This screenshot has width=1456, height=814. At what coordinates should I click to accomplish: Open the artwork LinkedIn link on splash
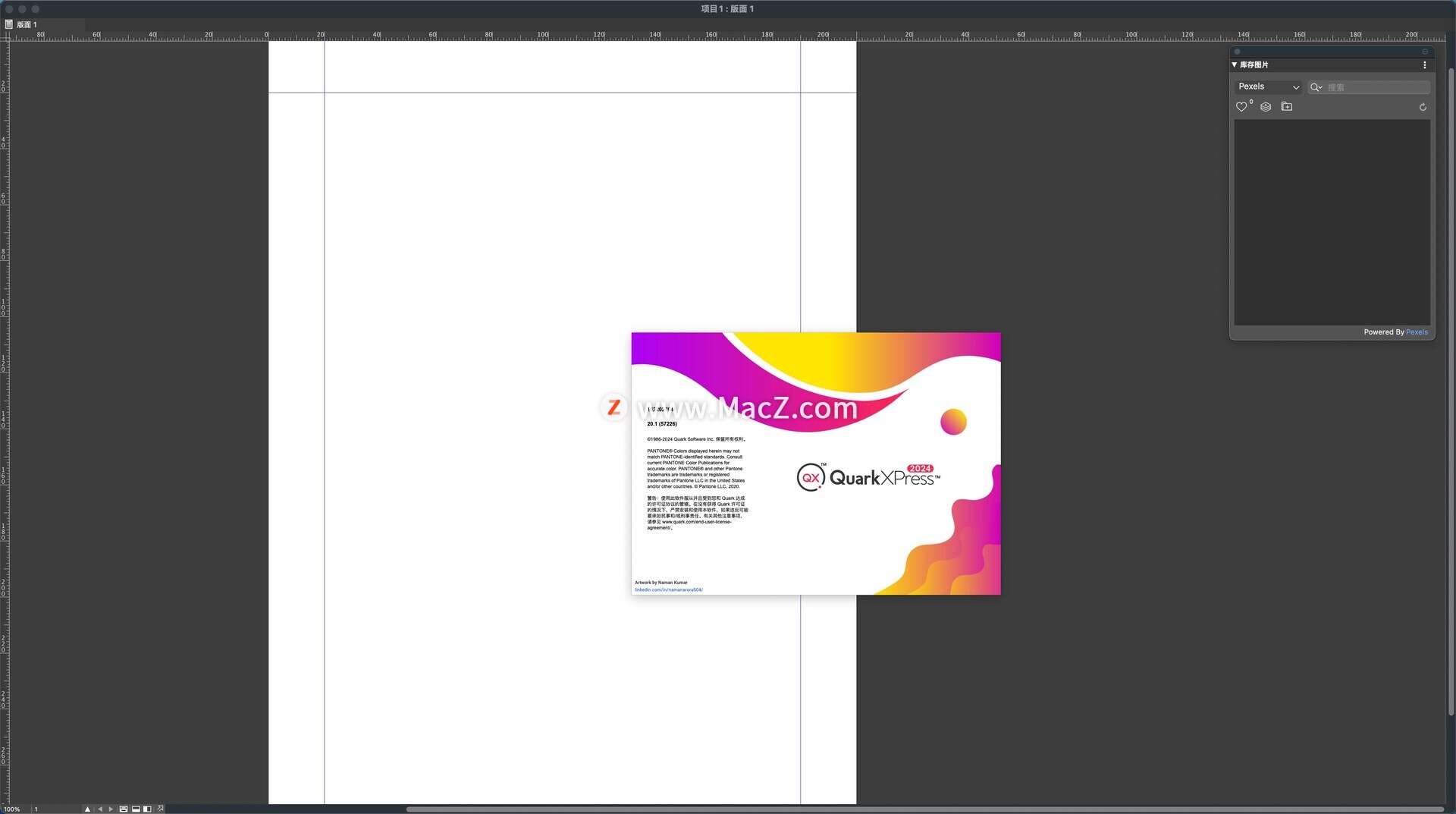pyautogui.click(x=668, y=589)
